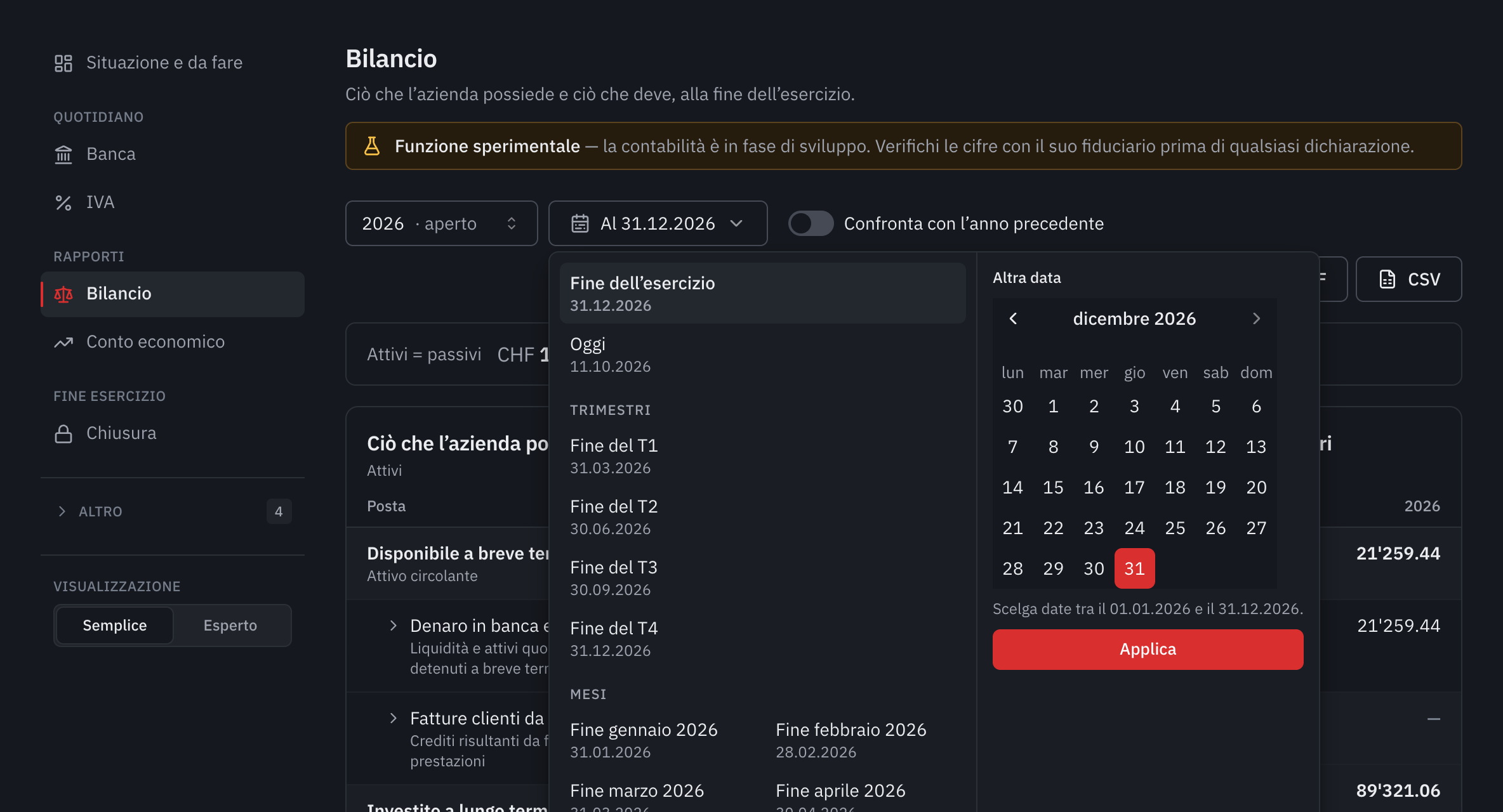Open Conto economico in the sidebar
Screen dimensions: 1503x812
(x=173, y=342)
